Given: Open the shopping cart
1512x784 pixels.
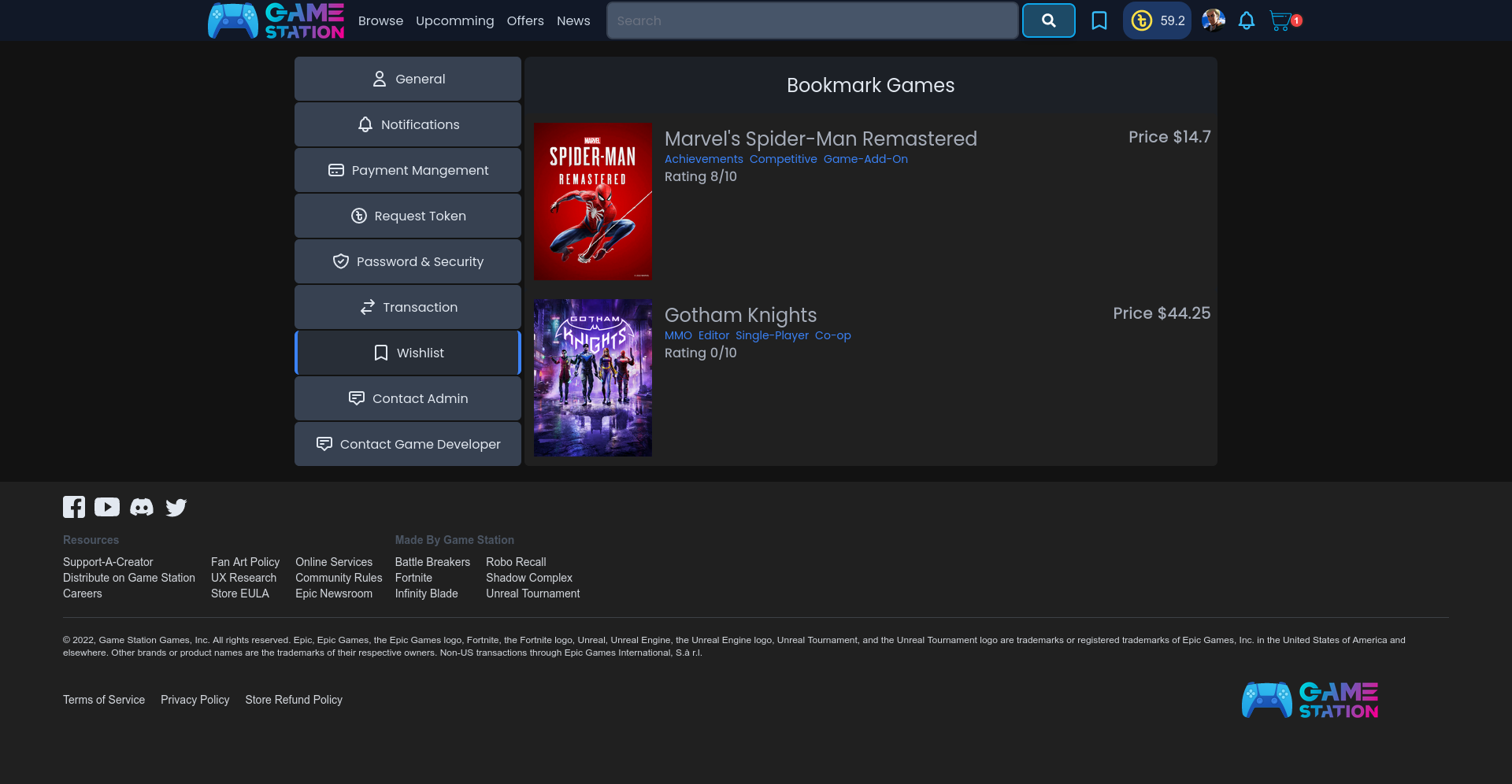Looking at the screenshot, I should [x=1281, y=20].
